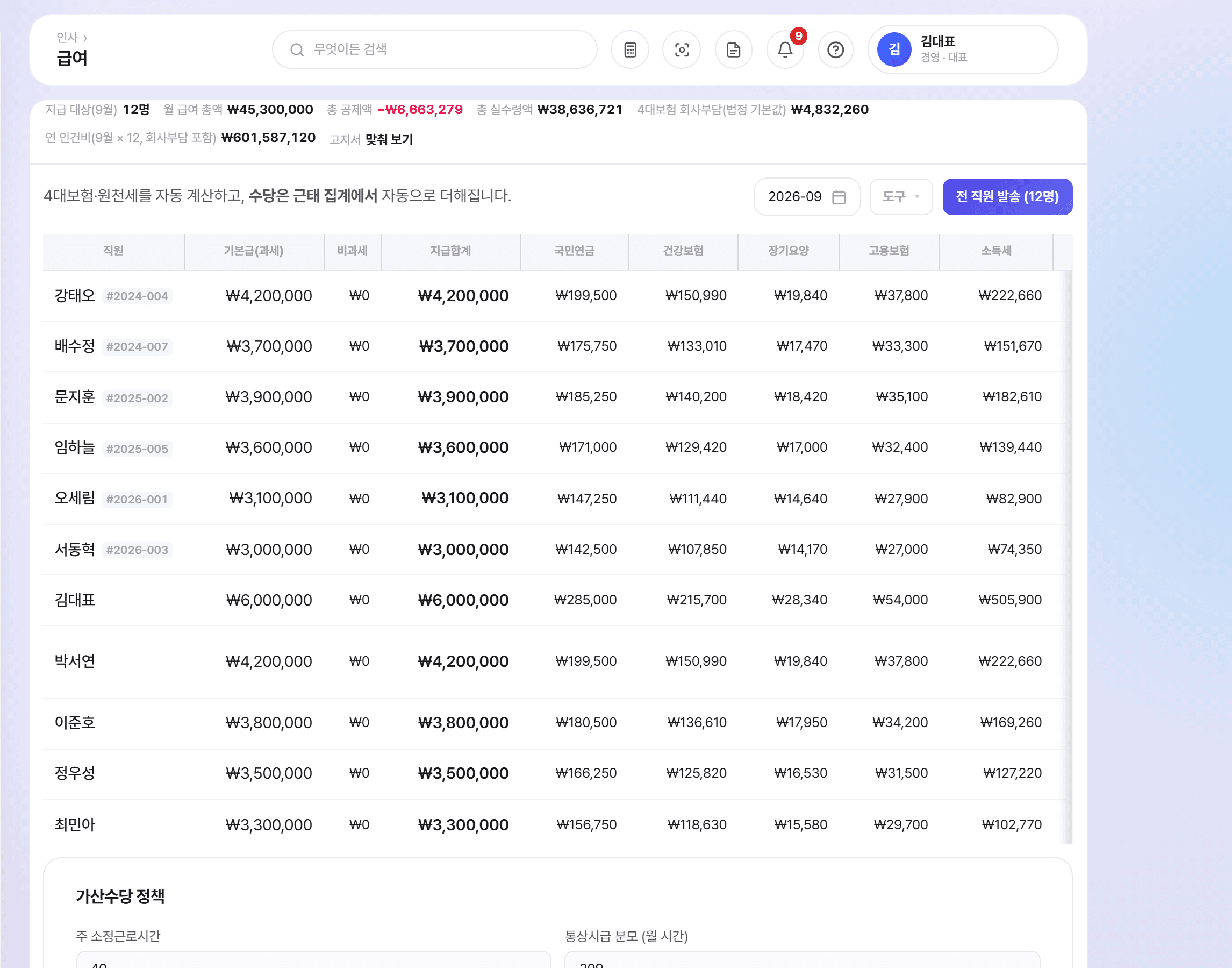Click the 건강보험 column header
The height and width of the screenshot is (968, 1232).
coord(683,251)
